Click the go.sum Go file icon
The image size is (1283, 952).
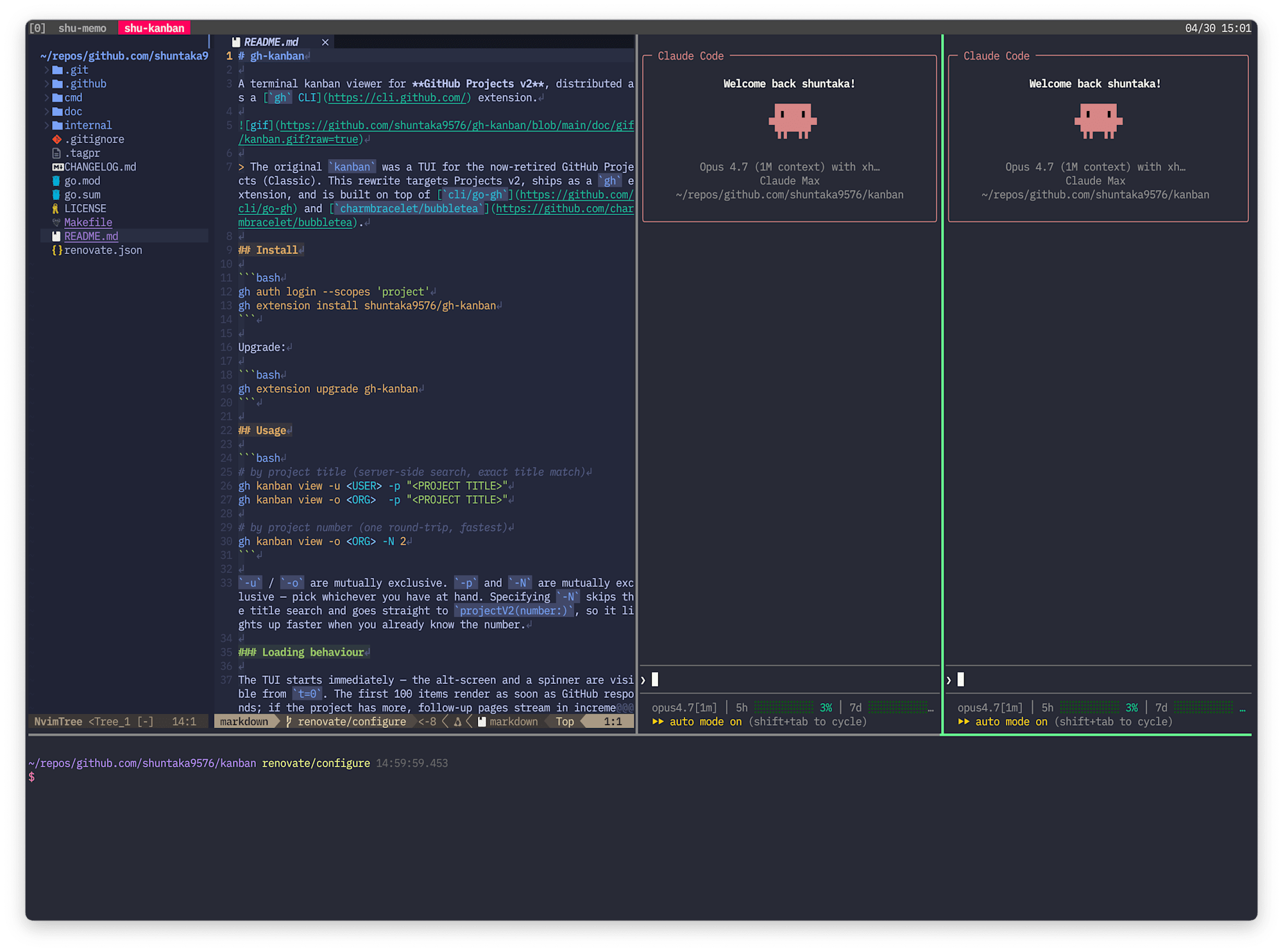(57, 195)
